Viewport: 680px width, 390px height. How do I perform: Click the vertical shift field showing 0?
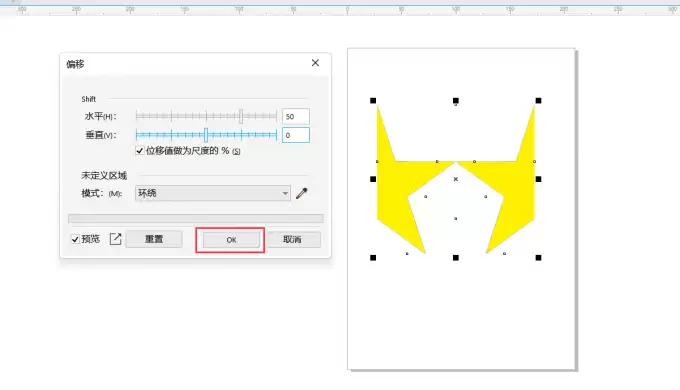296,135
